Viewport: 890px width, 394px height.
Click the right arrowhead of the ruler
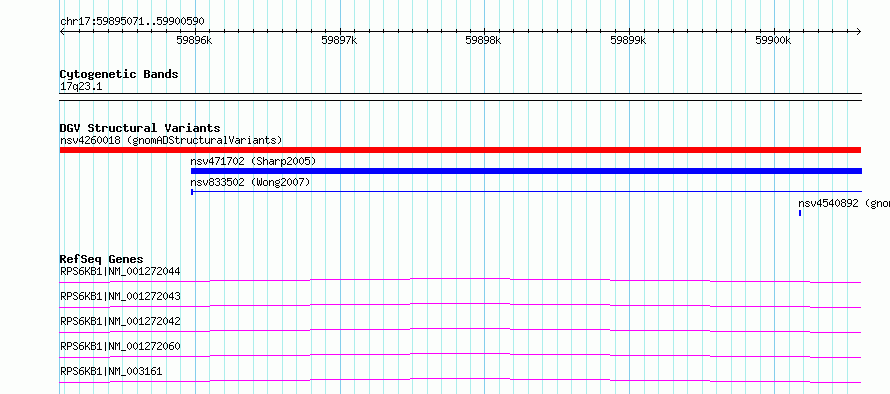coord(859,31)
